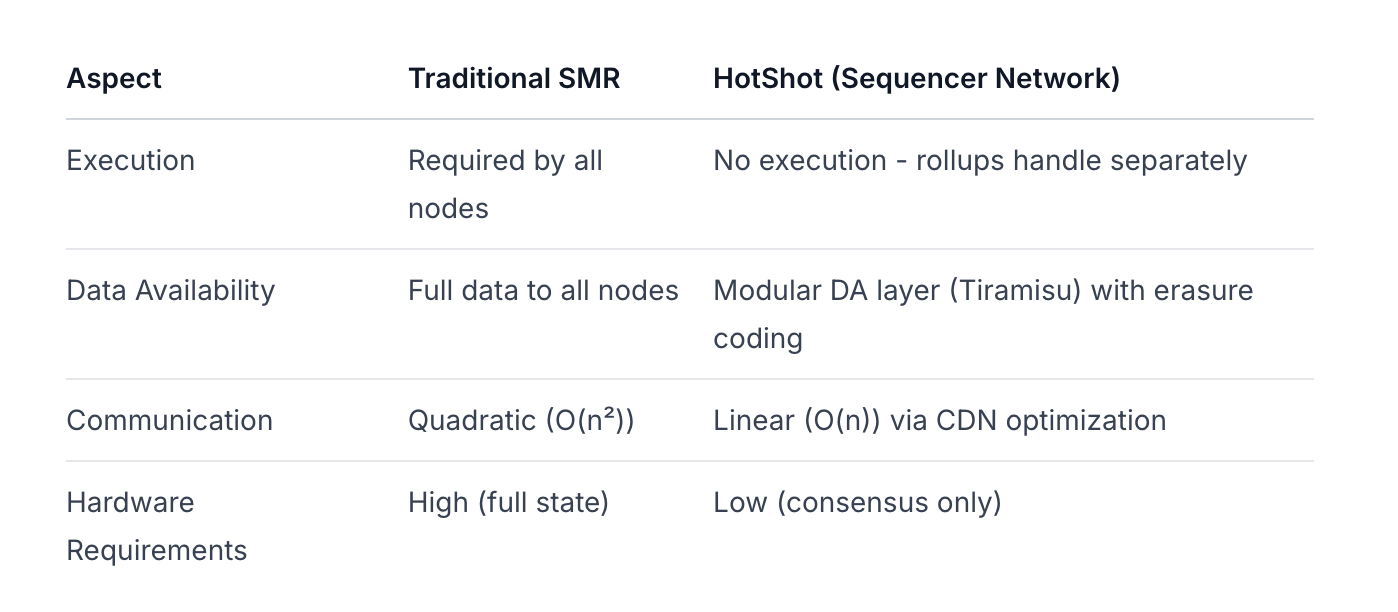Click the word "Tiramisu" in the table
This screenshot has height=612, width=1398.
[x=1015, y=291]
